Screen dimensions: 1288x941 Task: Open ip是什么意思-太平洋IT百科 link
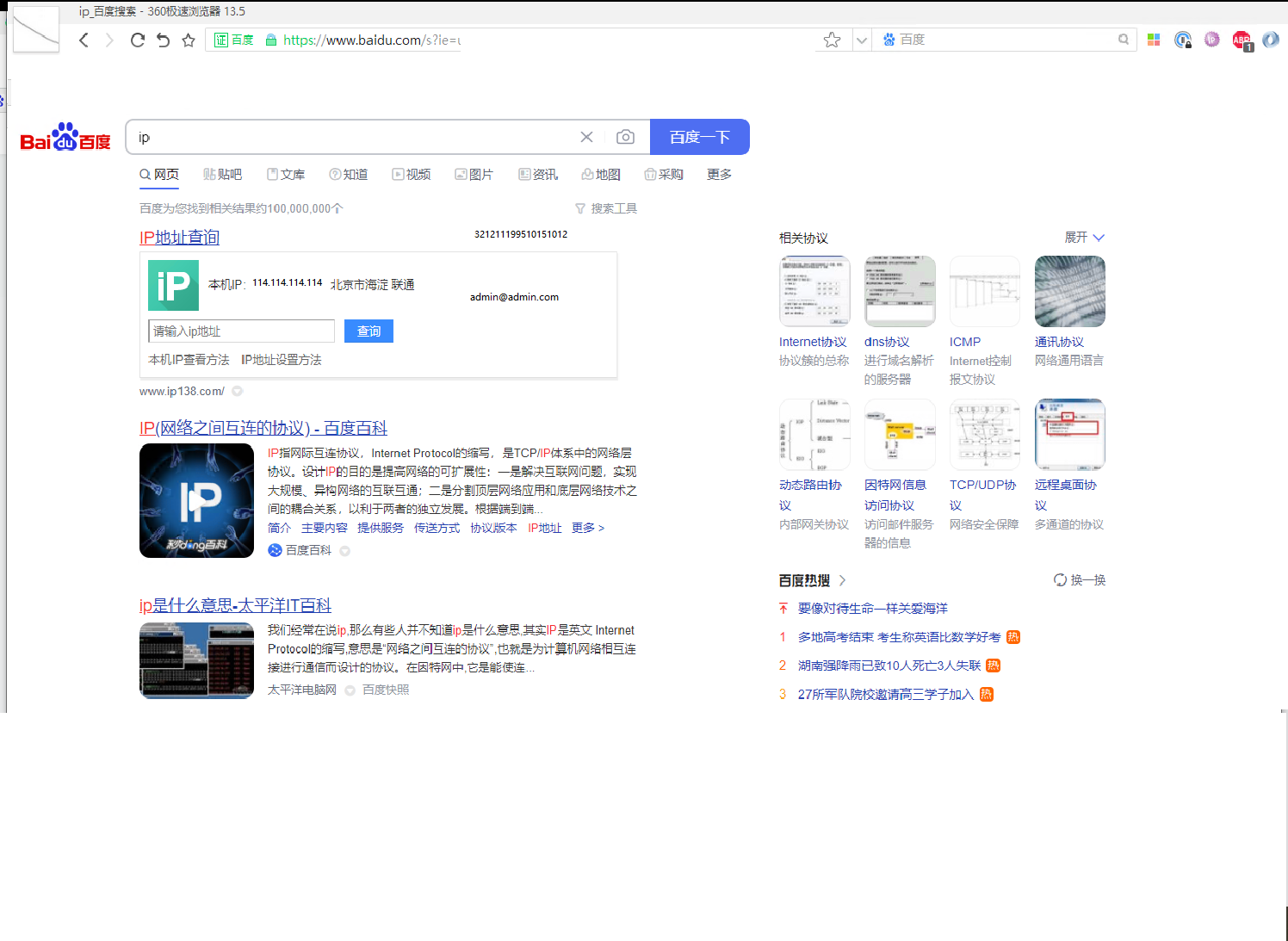click(235, 605)
